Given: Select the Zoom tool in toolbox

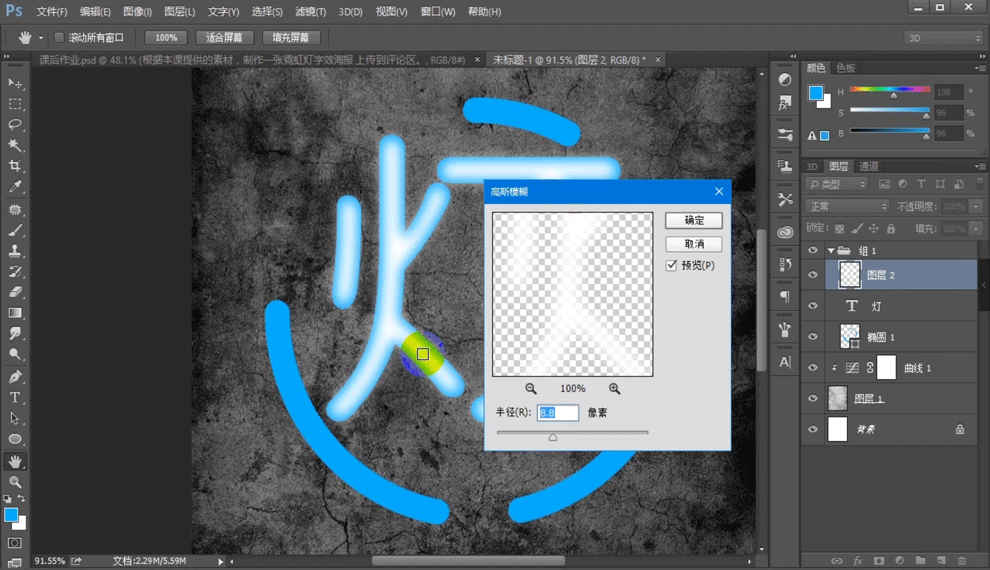Looking at the screenshot, I should (15, 482).
